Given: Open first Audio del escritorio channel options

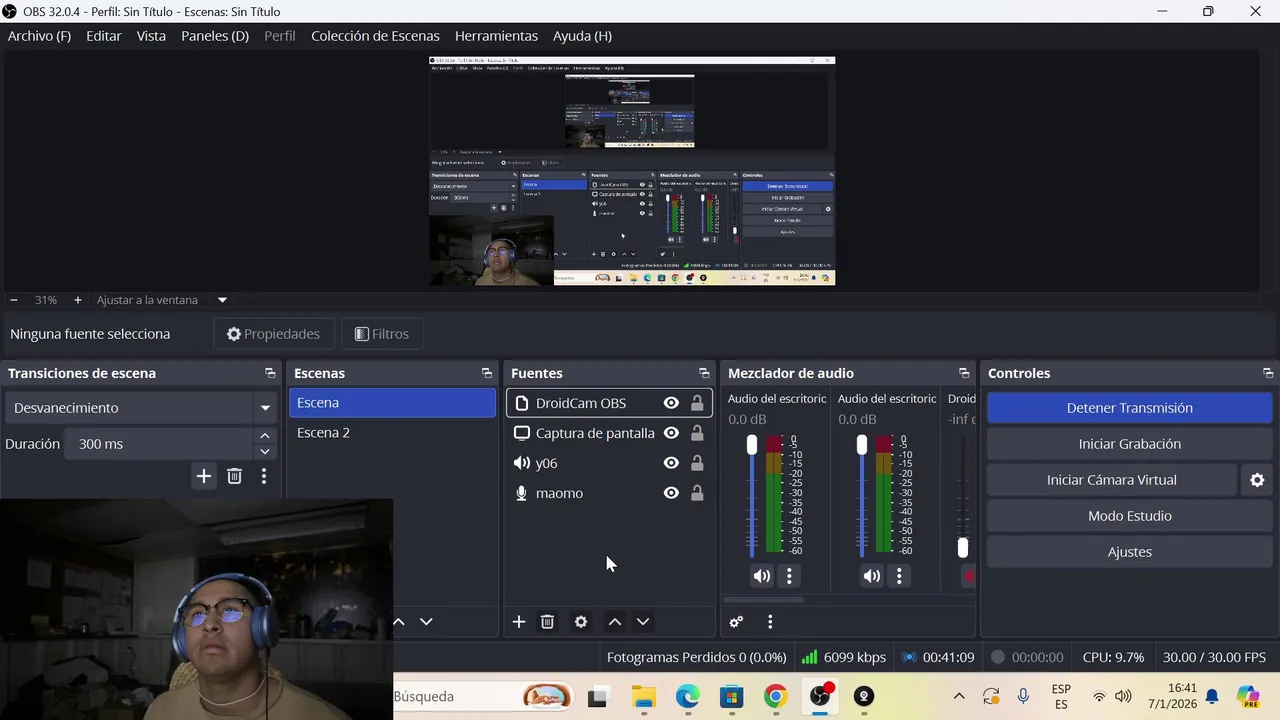Looking at the screenshot, I should pos(789,576).
